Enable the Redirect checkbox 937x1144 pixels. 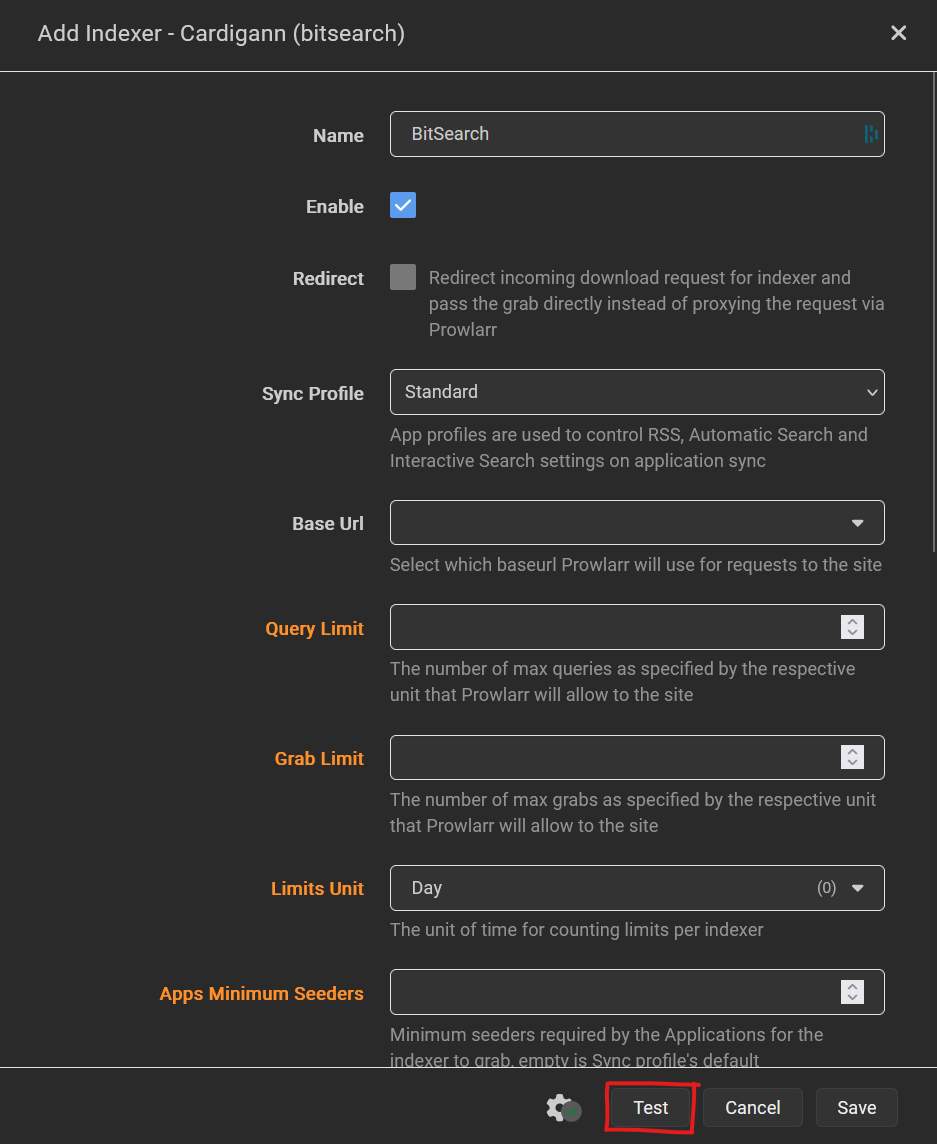[x=403, y=278]
